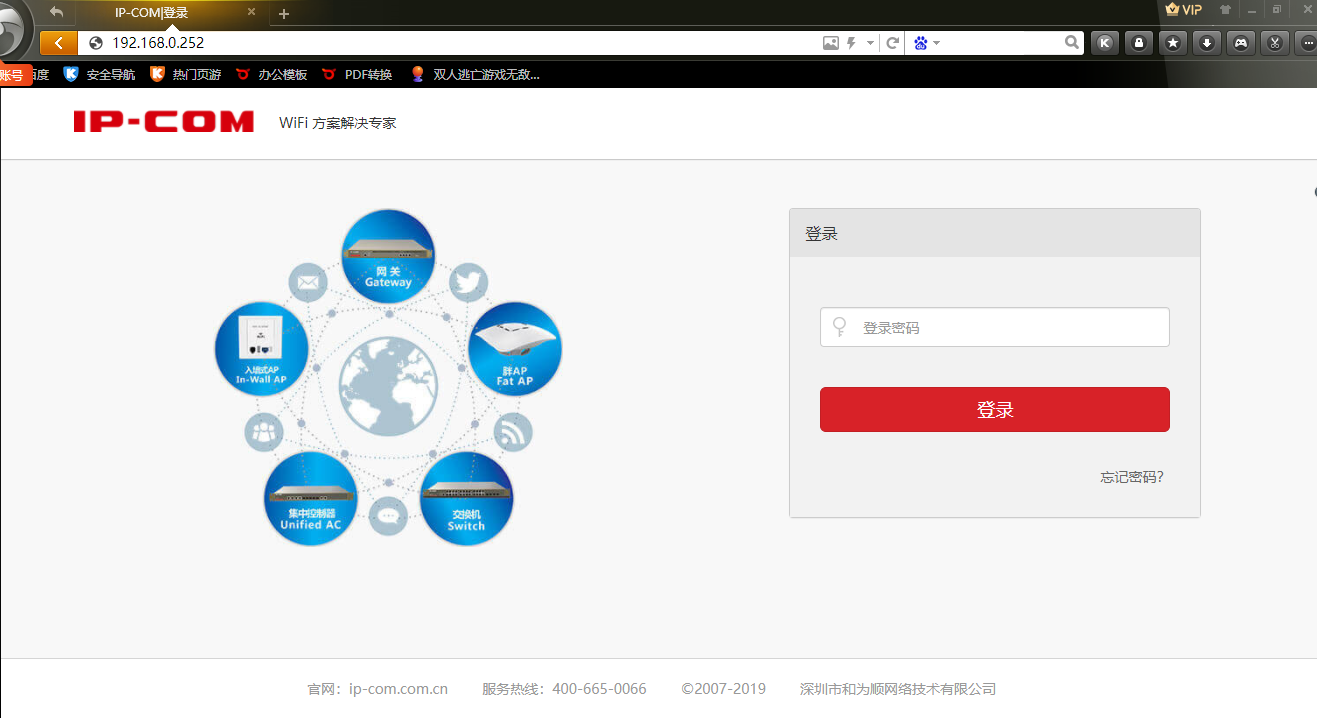Image resolution: width=1317 pixels, height=718 pixels.
Task: Click the Twitter bird icon in diagram
Action: pyautogui.click(x=467, y=283)
